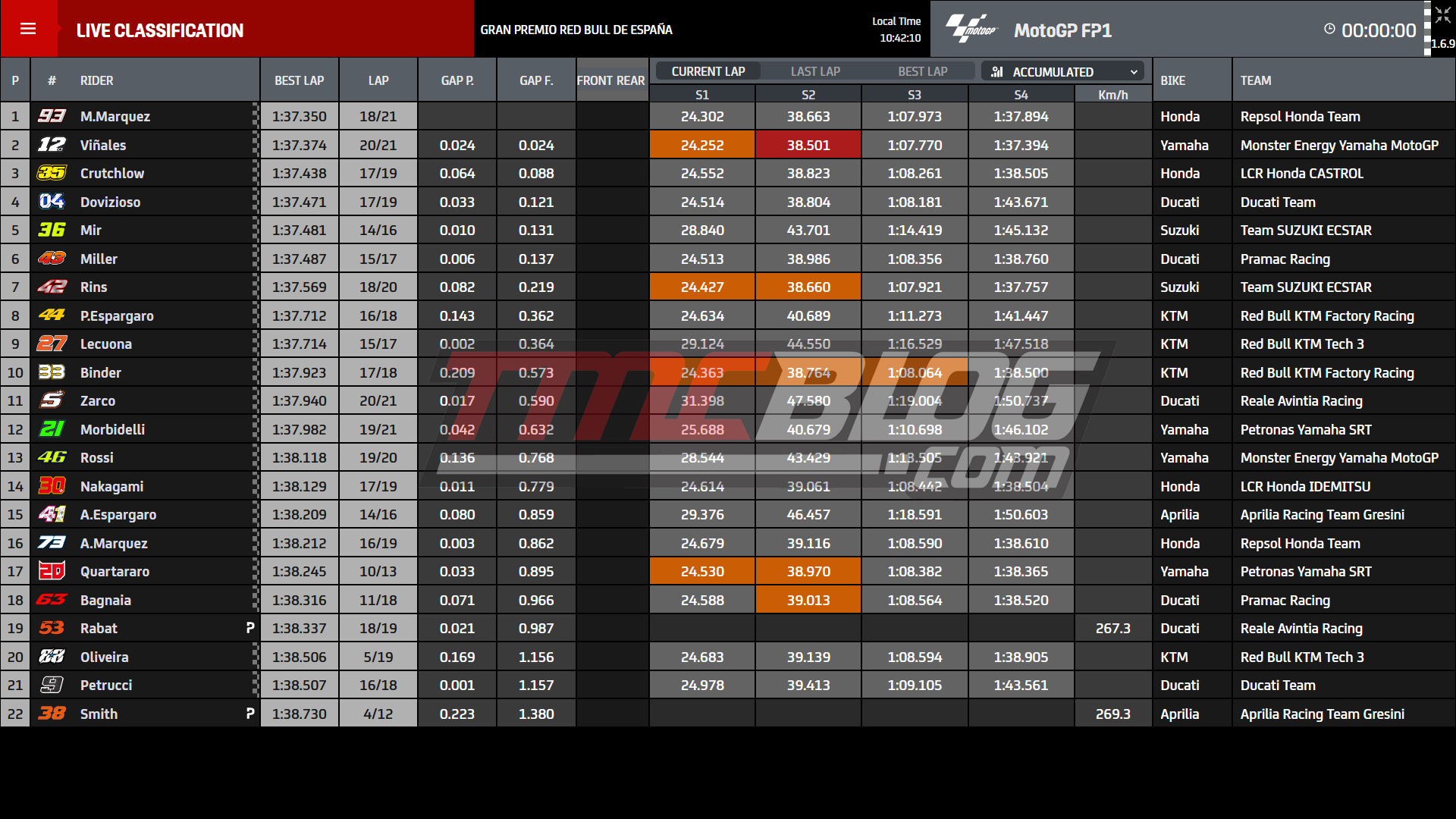This screenshot has height=819, width=1456.
Task: Click rider number 30 badge
Action: tap(52, 486)
